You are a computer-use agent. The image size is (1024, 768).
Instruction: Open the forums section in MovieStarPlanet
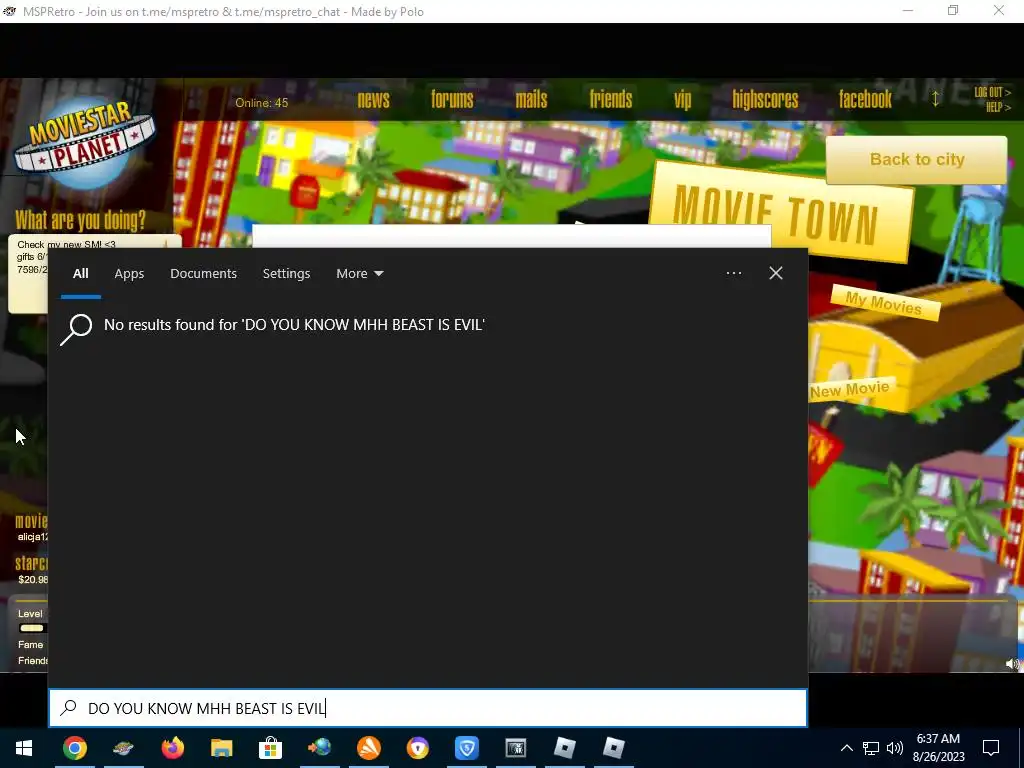[452, 99]
